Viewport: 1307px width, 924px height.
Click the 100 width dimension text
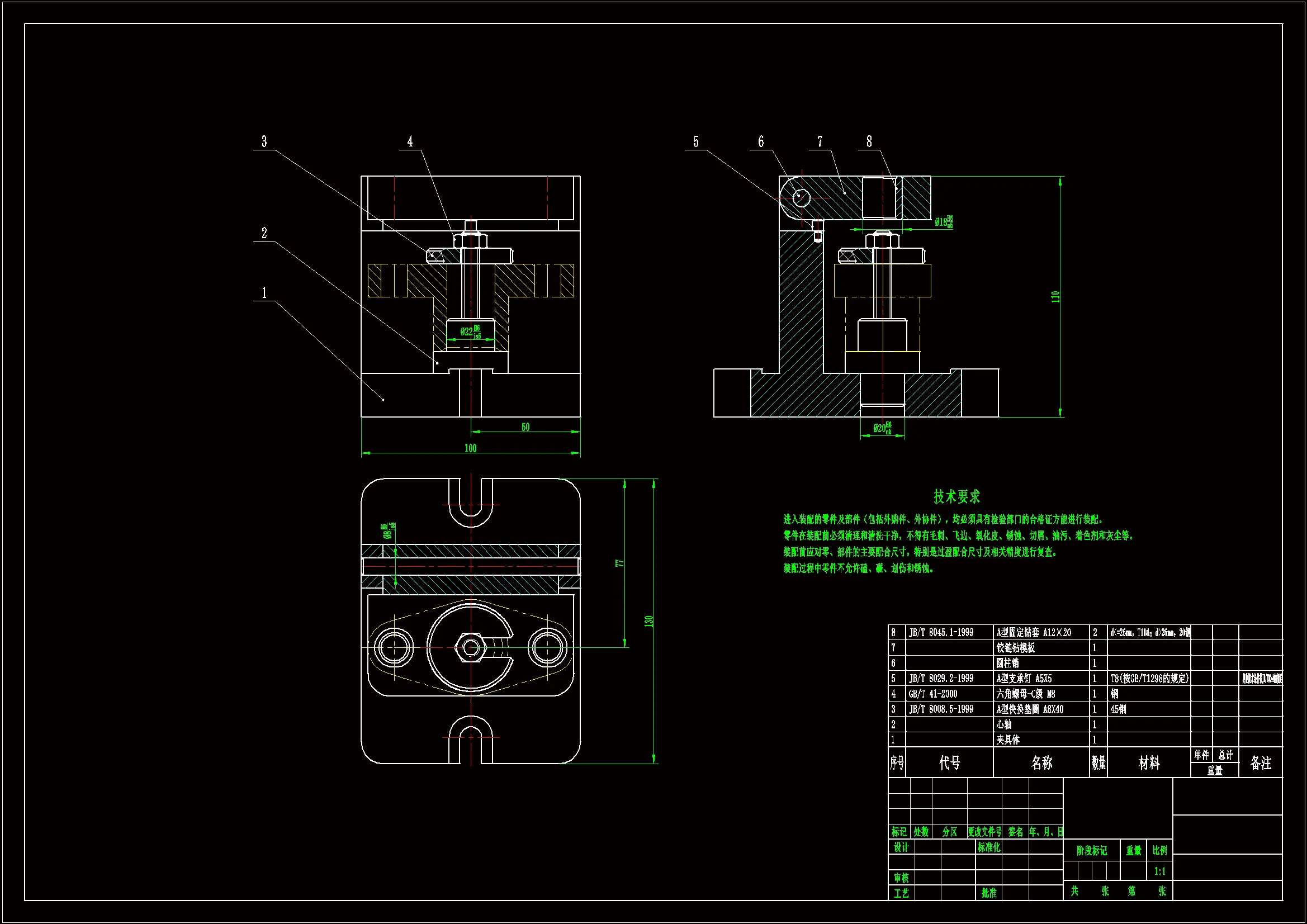tap(470, 448)
